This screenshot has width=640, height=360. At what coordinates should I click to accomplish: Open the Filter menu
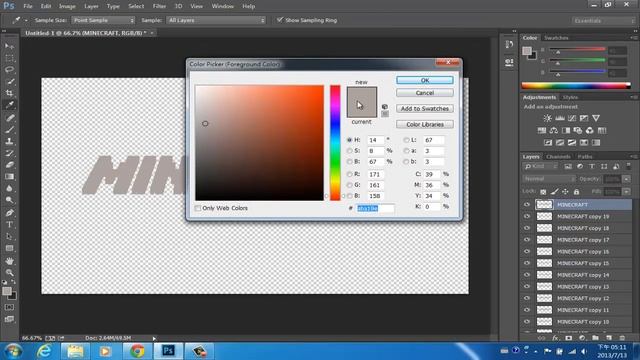pos(159,6)
